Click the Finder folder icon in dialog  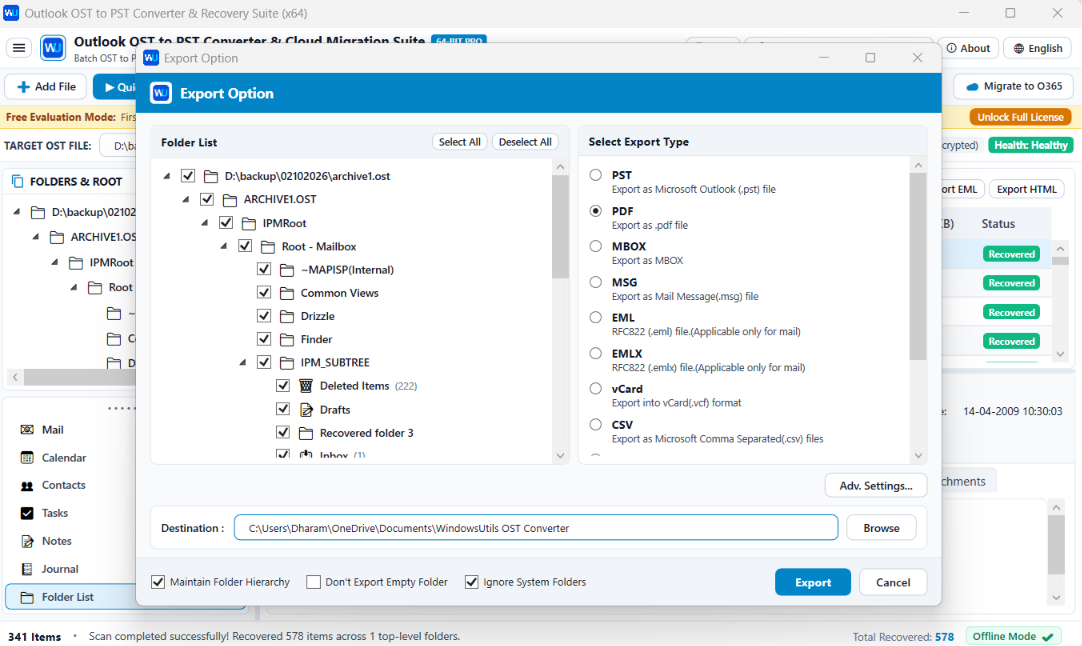coord(287,340)
